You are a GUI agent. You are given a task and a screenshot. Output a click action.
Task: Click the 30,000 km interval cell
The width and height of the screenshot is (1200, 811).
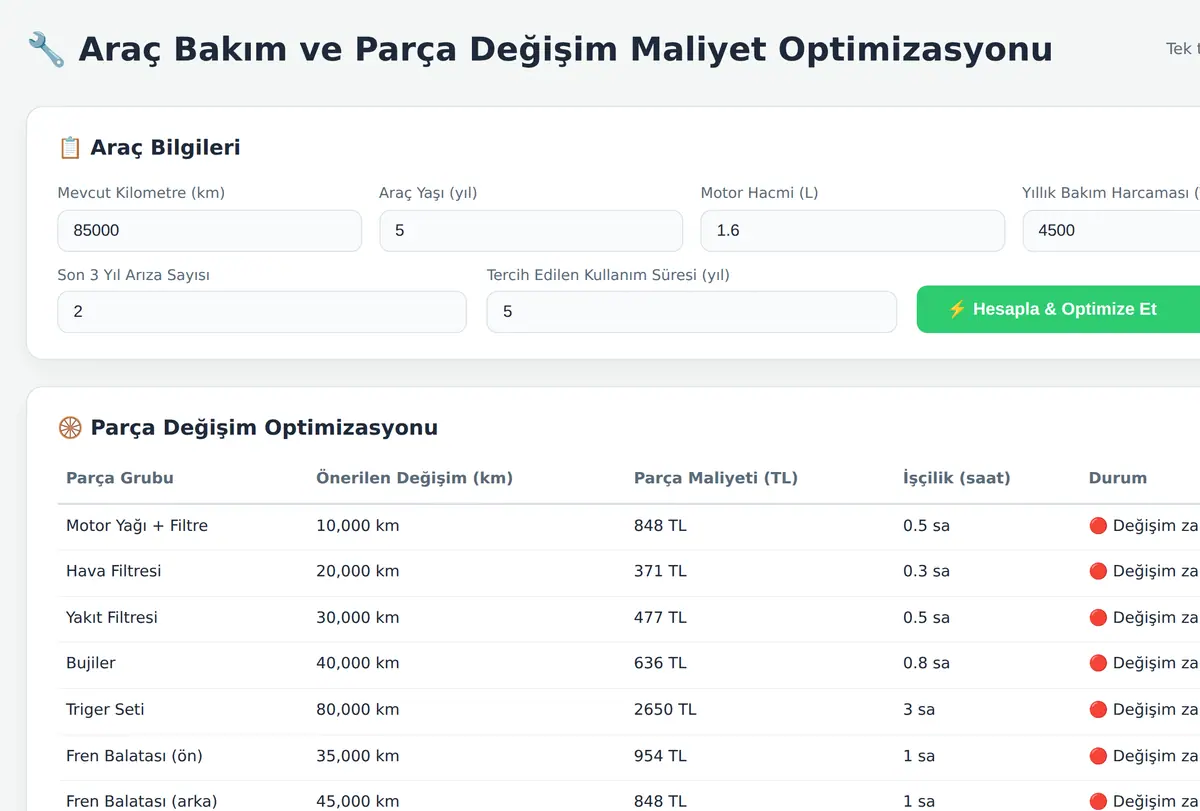click(357, 618)
